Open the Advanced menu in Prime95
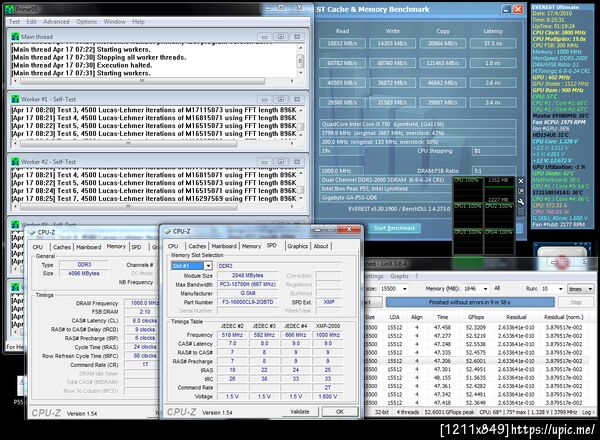The image size is (600, 440). [x=56, y=22]
